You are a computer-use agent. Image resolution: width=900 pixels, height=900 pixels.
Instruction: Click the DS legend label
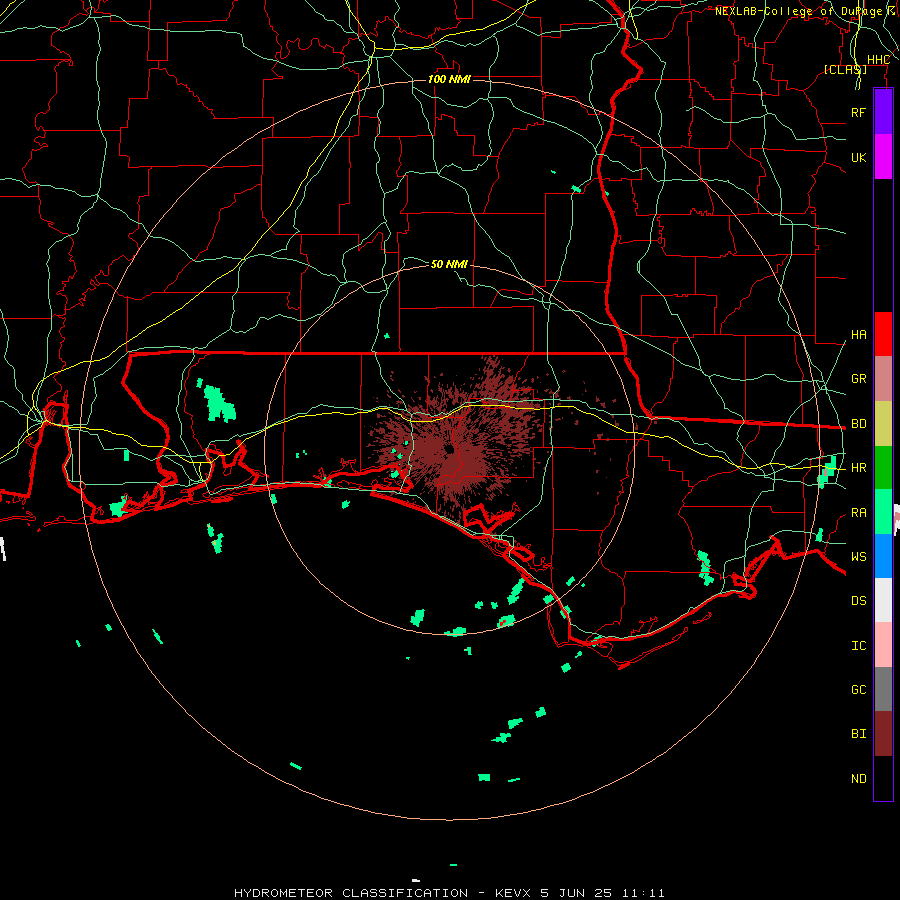pyautogui.click(x=858, y=601)
